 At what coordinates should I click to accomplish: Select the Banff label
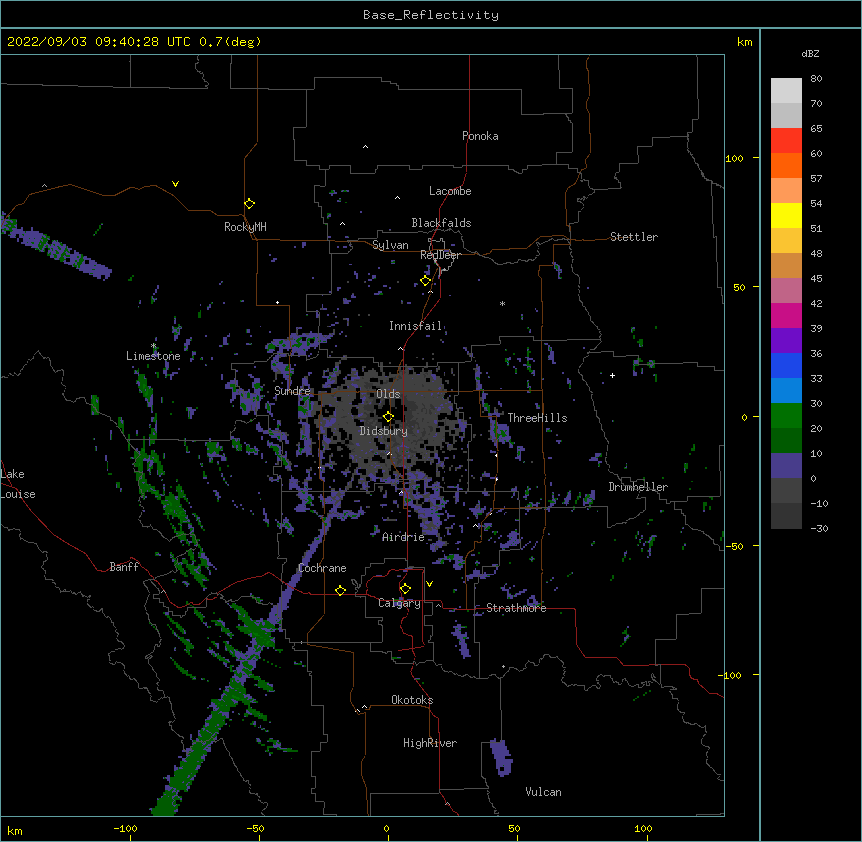(124, 567)
